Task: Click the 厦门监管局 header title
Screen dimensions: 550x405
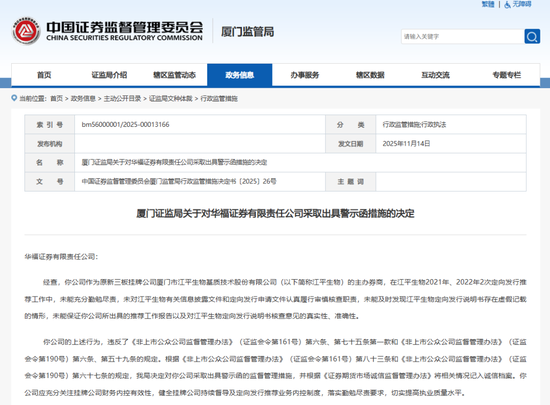Action: 247,32
